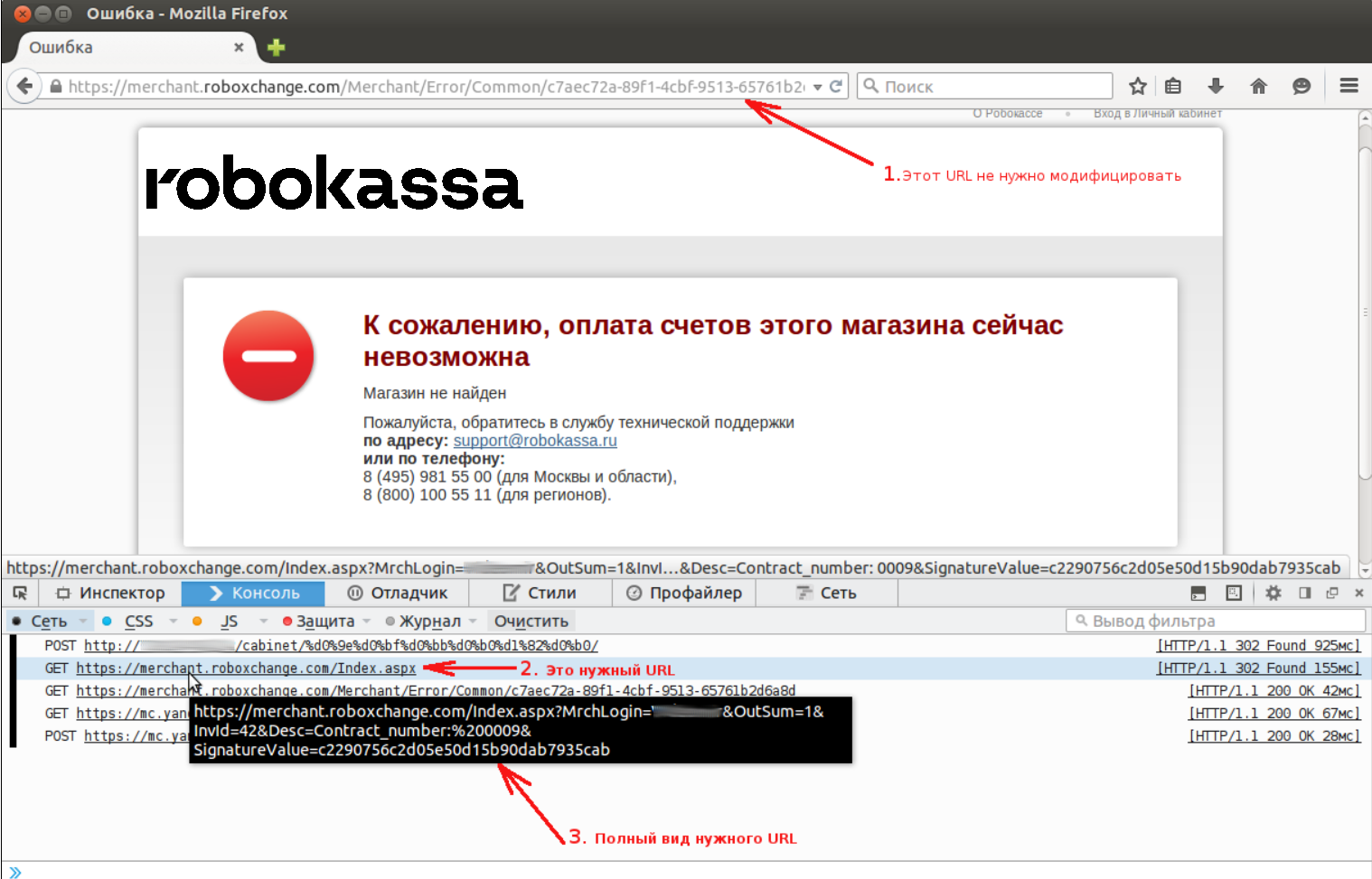The image size is (1372, 879).
Task: Open Вход в Личный кабинет link
Action: point(1158,114)
